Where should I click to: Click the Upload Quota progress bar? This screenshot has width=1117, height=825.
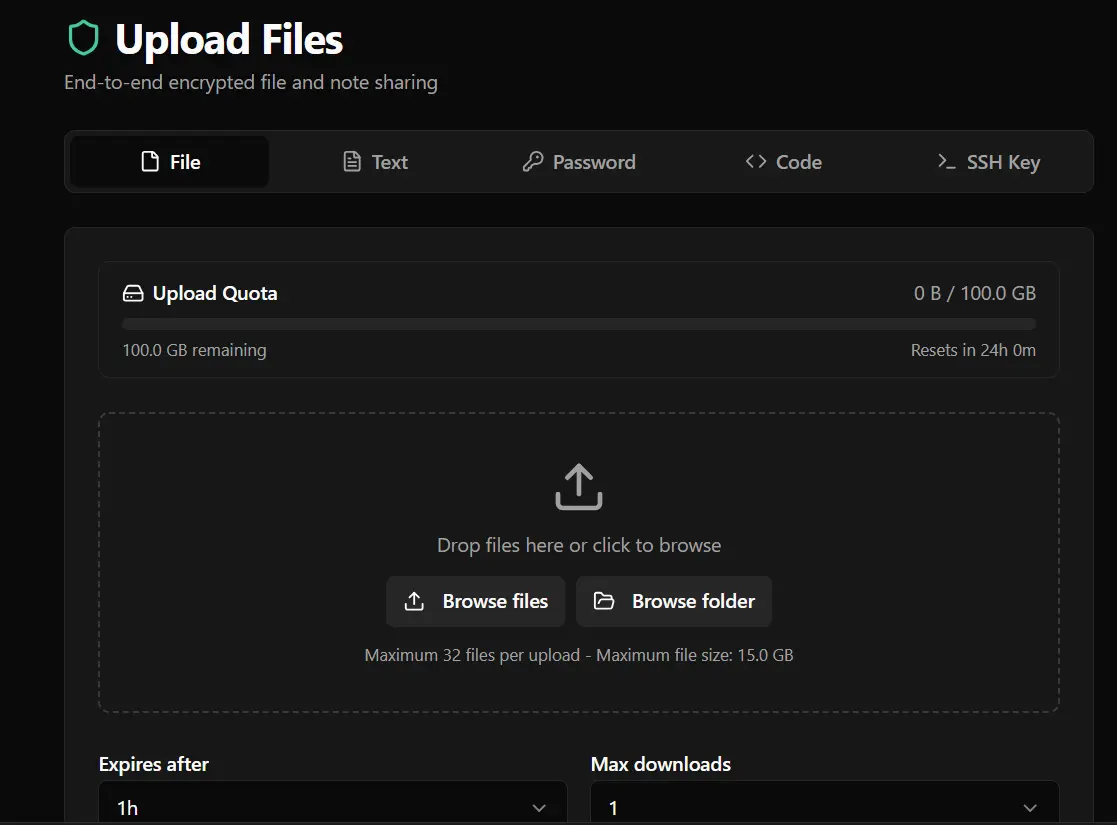(x=579, y=324)
